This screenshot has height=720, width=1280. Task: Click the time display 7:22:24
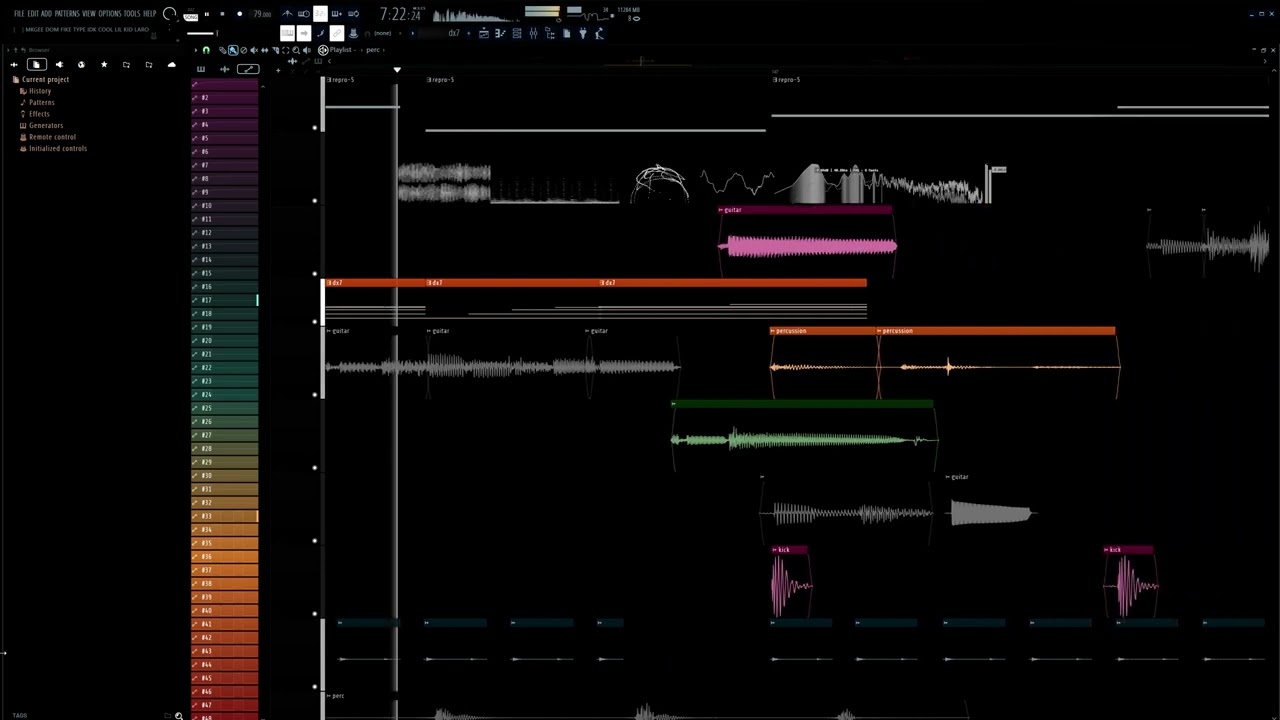click(400, 14)
